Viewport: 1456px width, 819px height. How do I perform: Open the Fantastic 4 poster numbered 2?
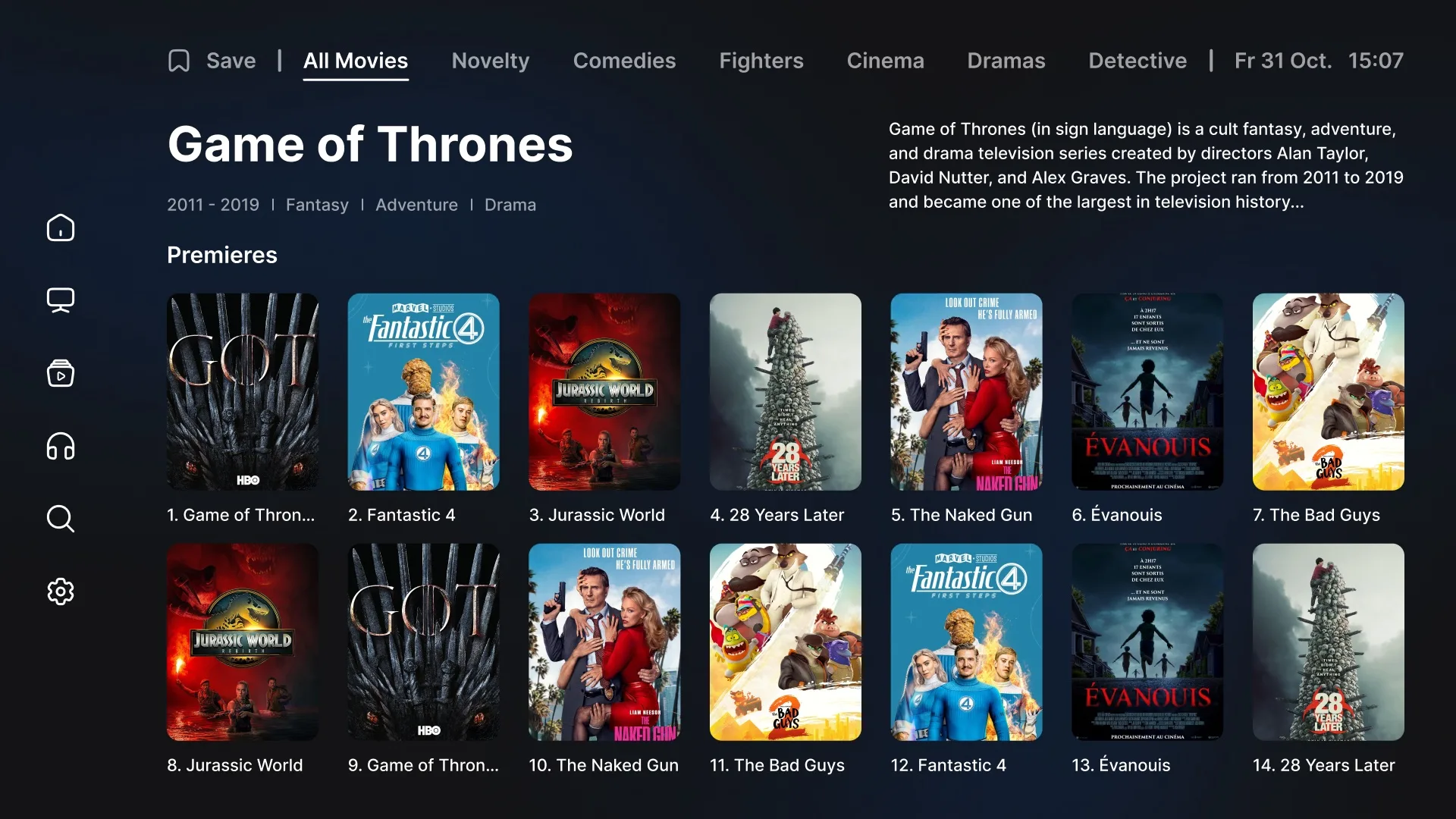423,392
